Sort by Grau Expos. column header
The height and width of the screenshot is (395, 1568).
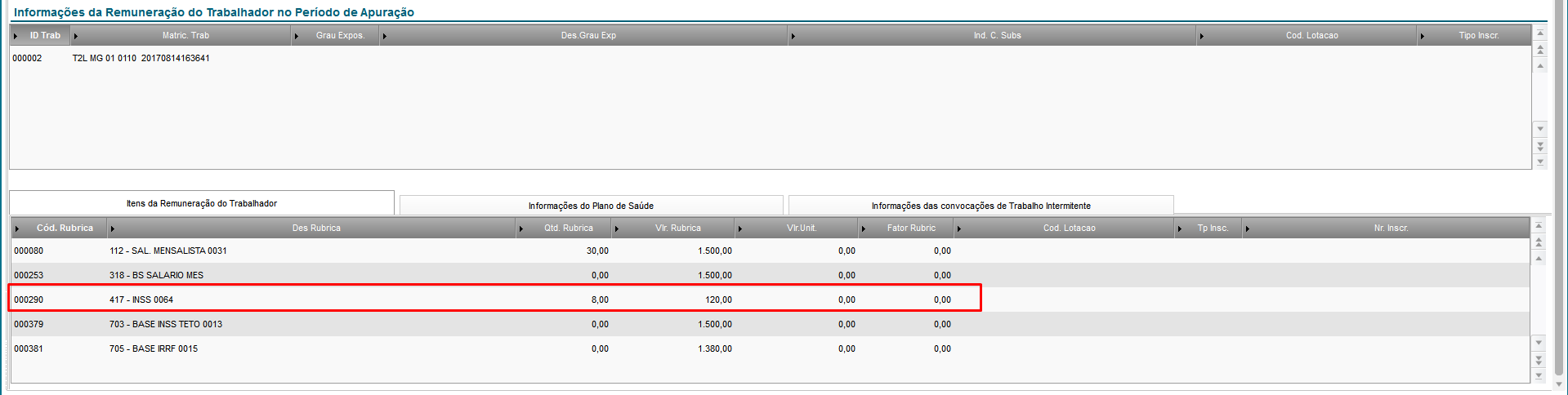pyautogui.click(x=336, y=35)
